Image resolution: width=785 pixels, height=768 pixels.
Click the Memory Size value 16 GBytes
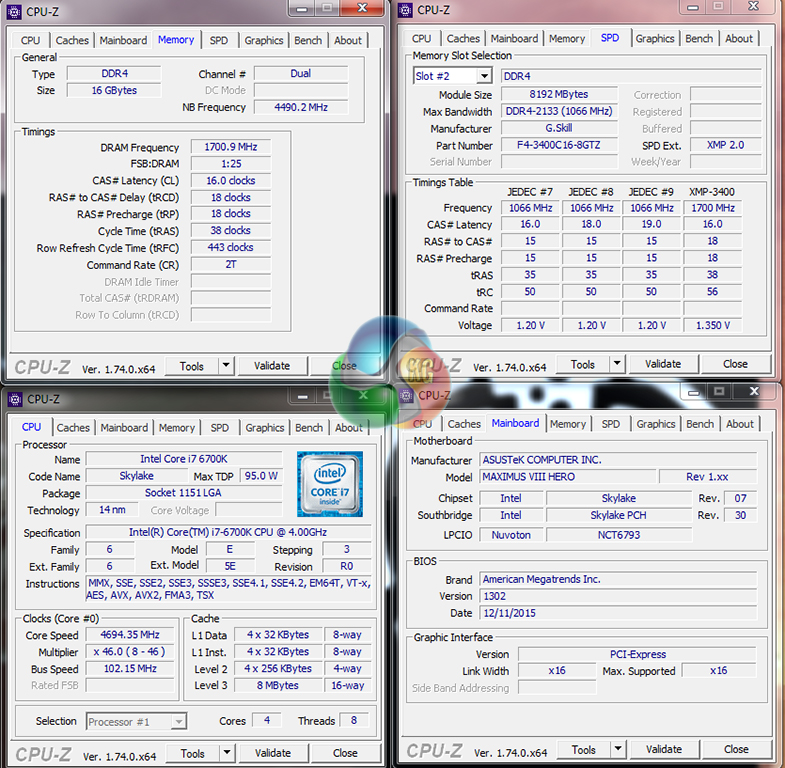pos(114,90)
